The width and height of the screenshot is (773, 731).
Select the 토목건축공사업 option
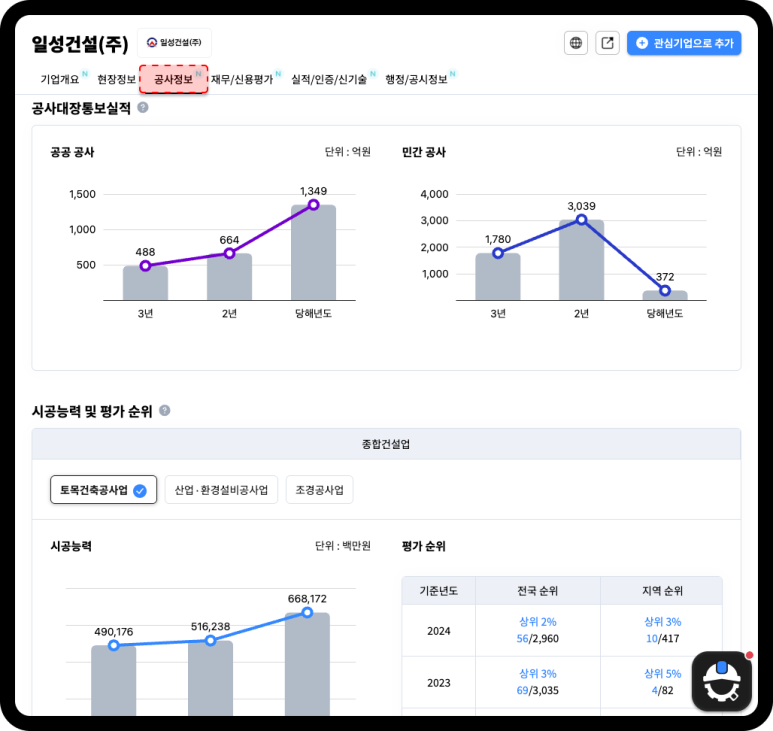click(x=104, y=489)
